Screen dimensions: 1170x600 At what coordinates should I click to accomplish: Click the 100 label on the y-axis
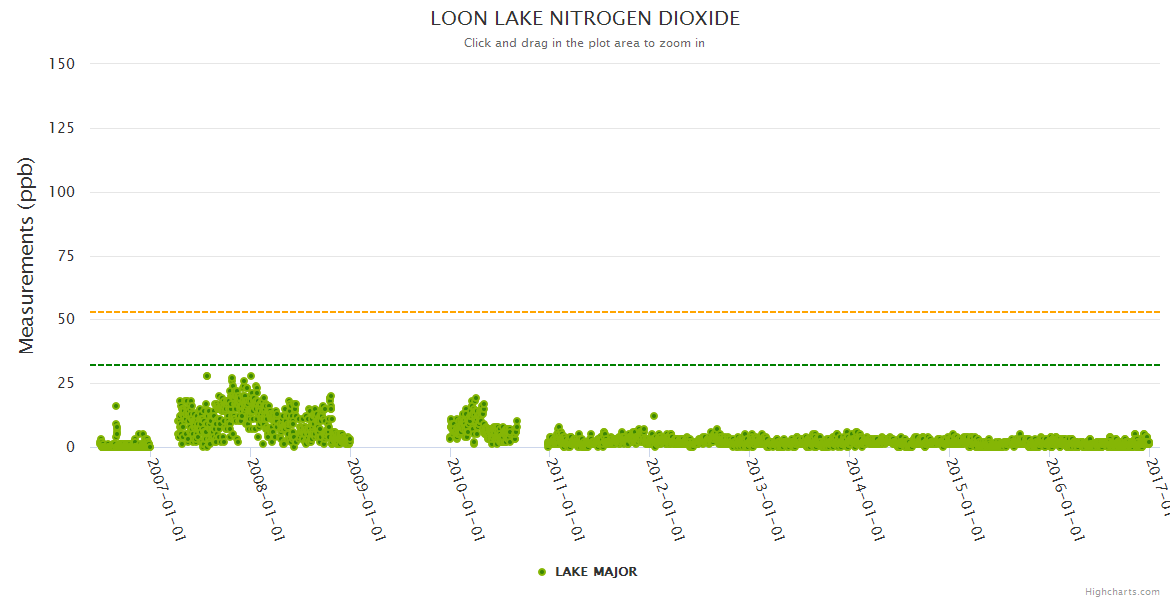coord(61,192)
